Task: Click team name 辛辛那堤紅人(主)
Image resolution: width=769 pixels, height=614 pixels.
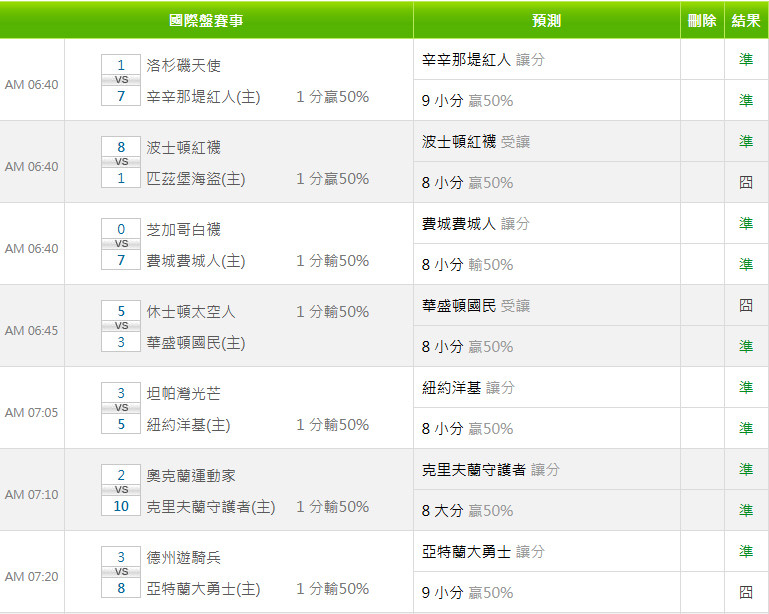Action: (203, 97)
